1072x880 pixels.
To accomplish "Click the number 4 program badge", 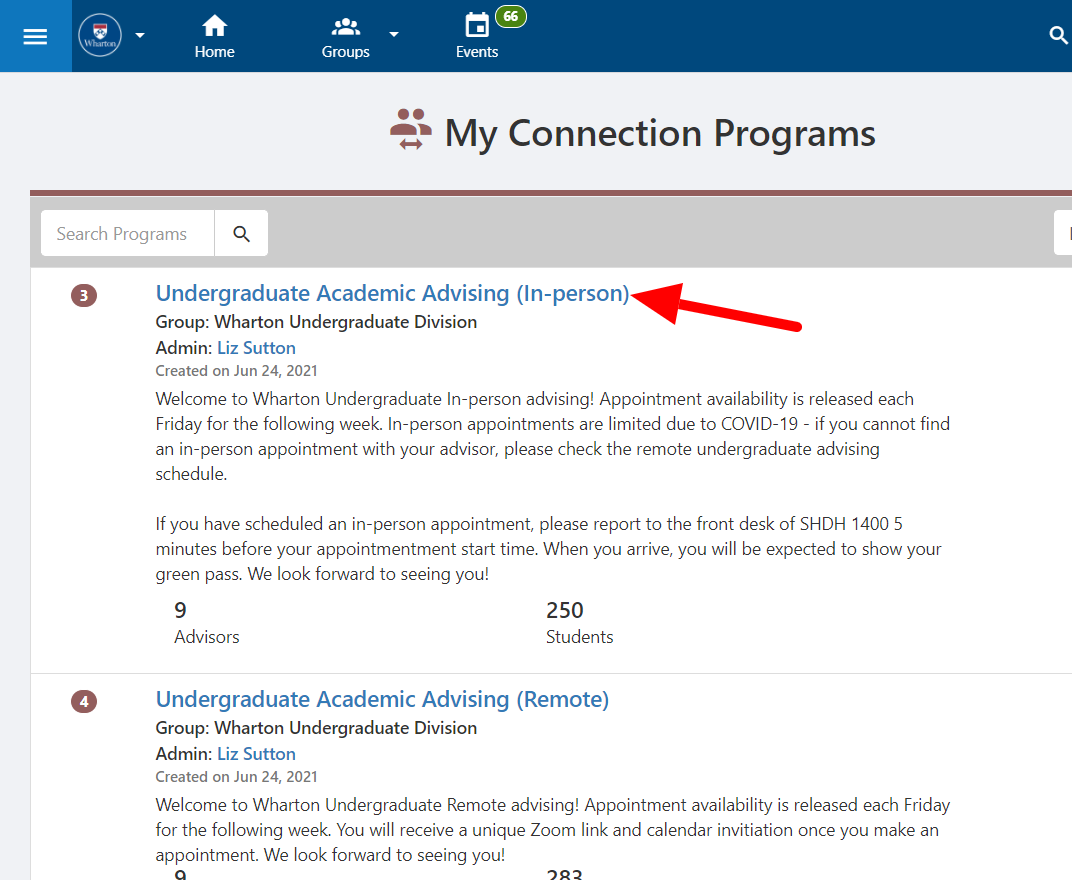I will point(84,702).
